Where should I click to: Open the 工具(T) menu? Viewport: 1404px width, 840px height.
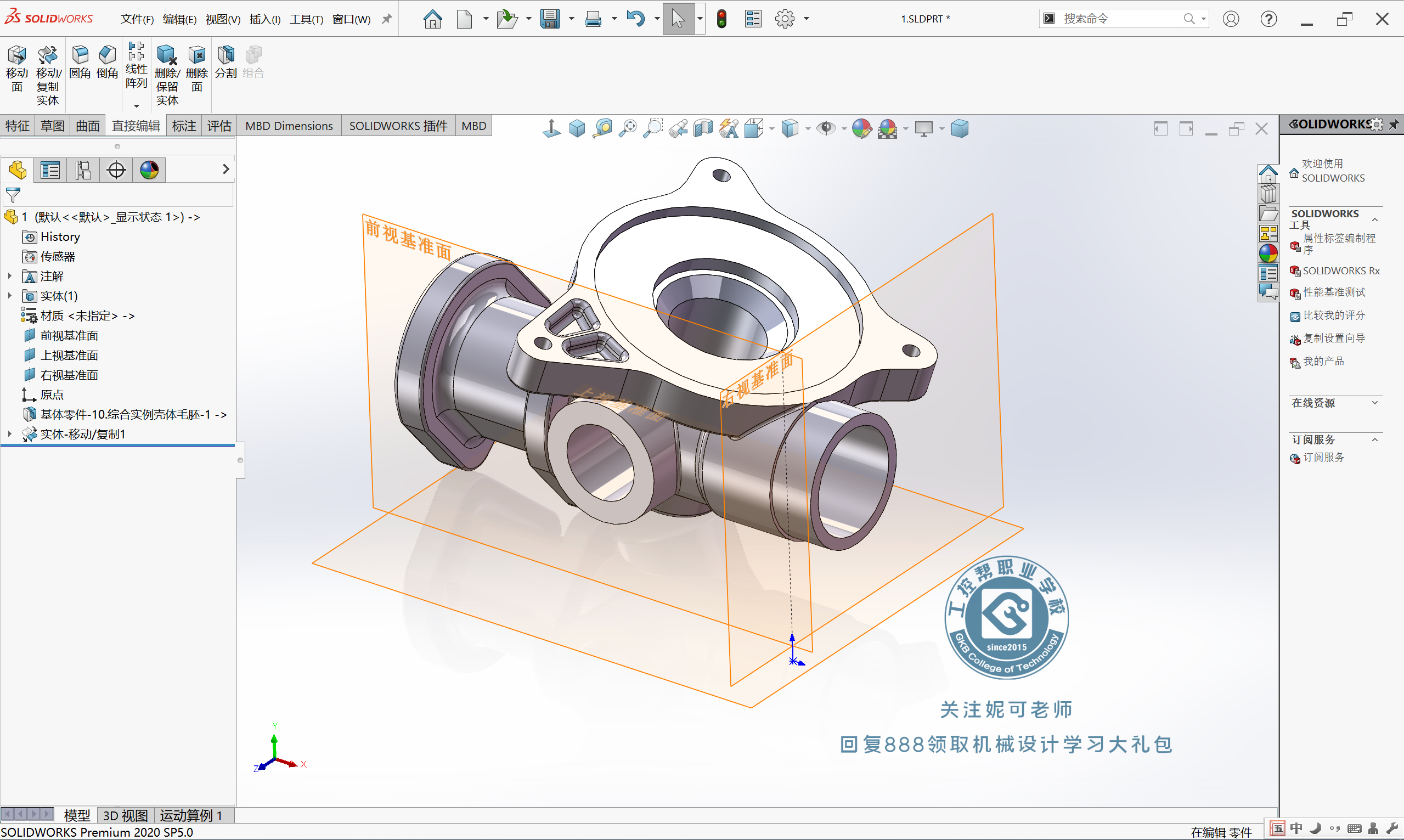click(306, 19)
